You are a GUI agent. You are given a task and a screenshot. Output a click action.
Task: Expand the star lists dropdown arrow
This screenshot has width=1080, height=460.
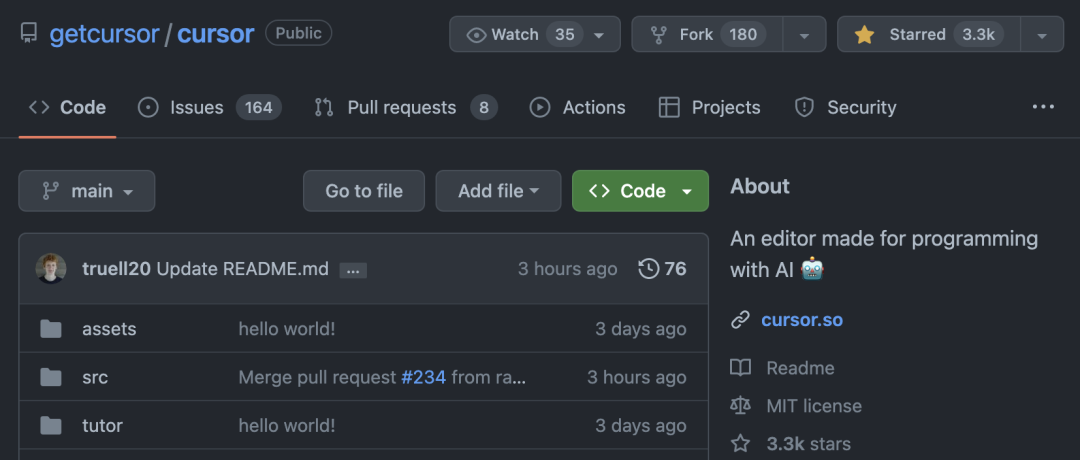point(1042,34)
